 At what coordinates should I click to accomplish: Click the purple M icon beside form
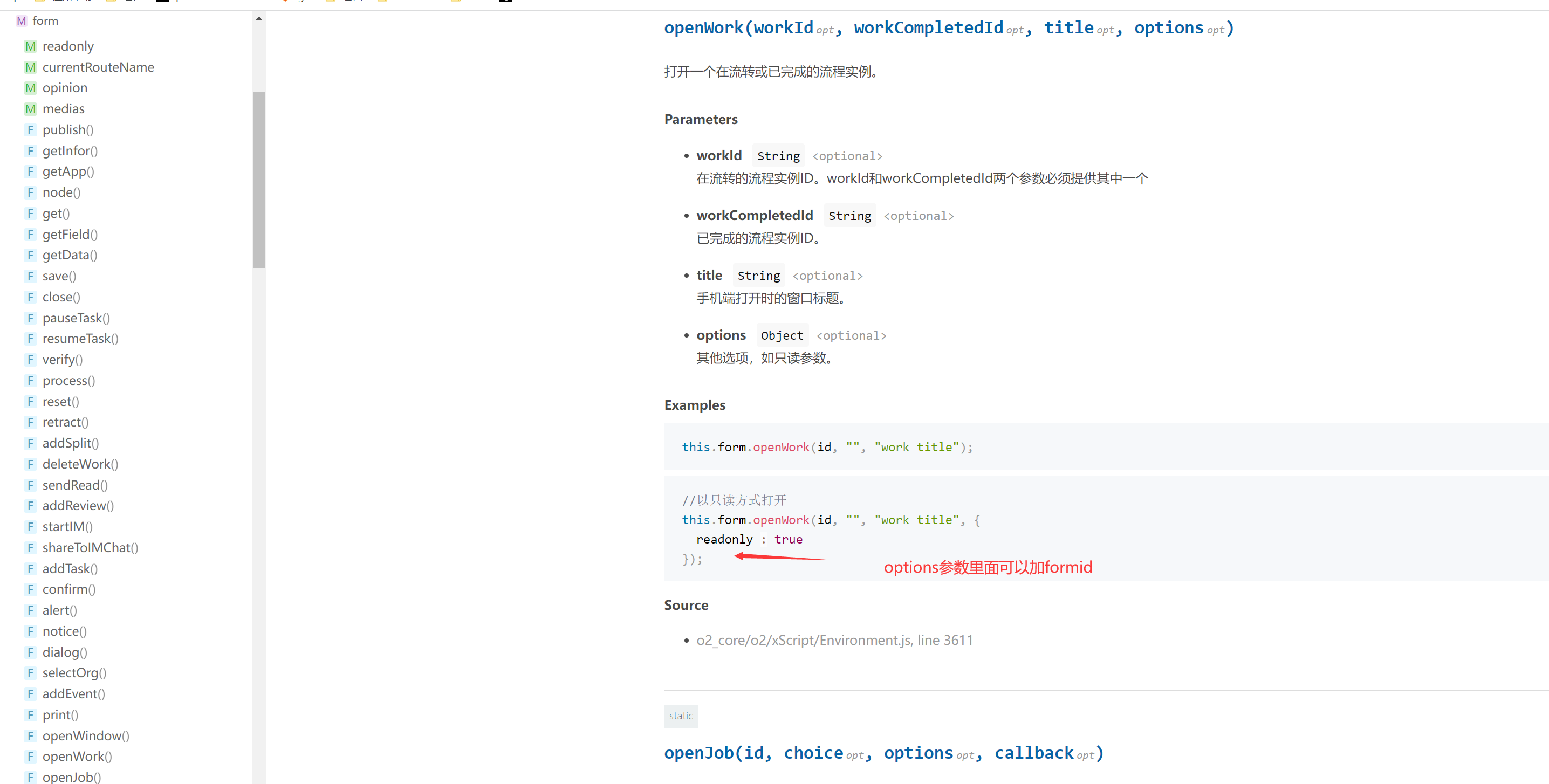[21, 21]
